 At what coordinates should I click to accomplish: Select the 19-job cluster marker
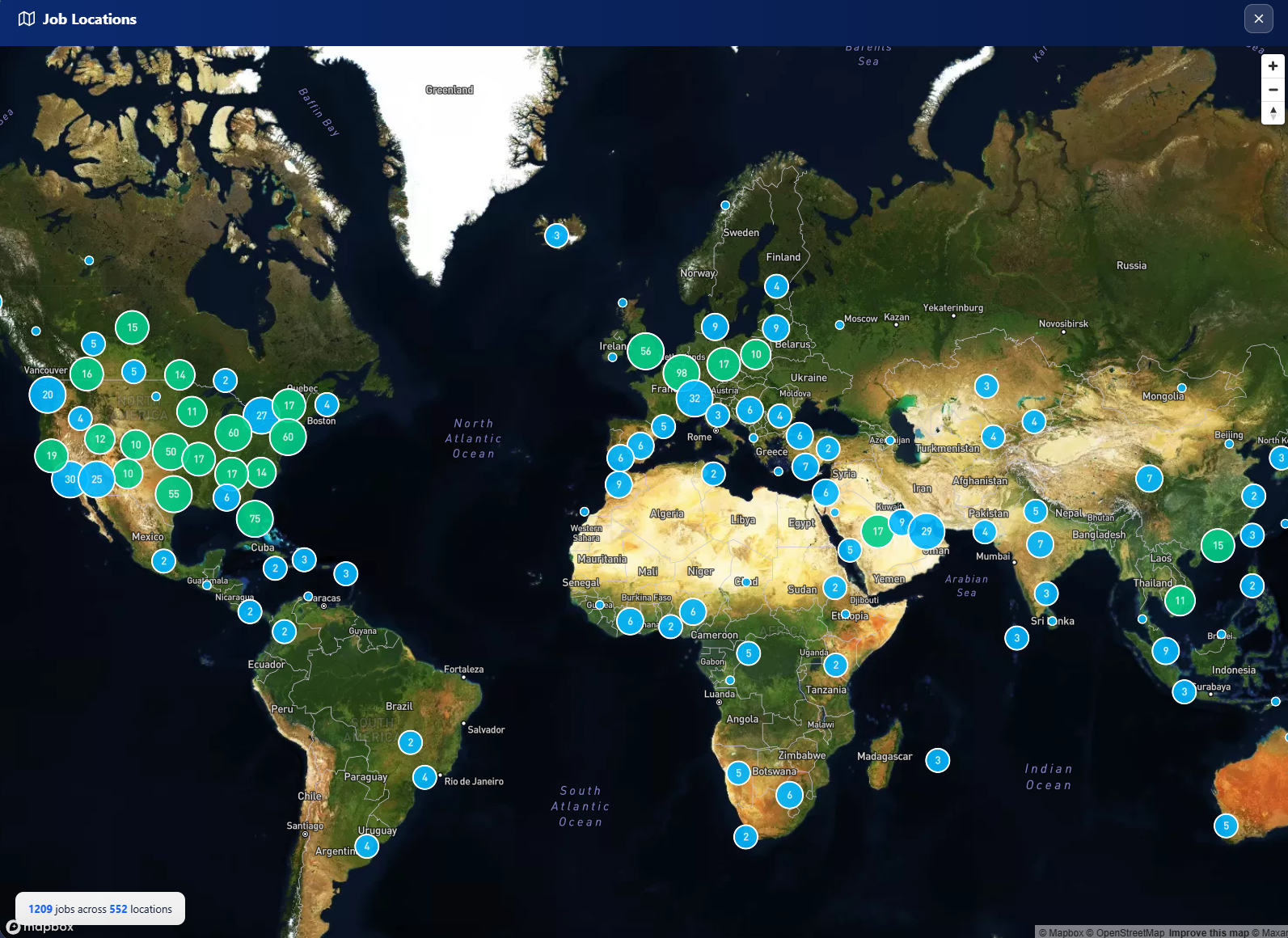[x=52, y=455]
